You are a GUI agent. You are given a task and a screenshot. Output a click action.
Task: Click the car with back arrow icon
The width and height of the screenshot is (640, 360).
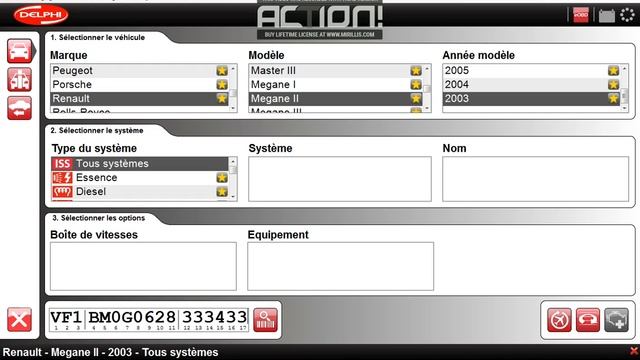coord(19,108)
